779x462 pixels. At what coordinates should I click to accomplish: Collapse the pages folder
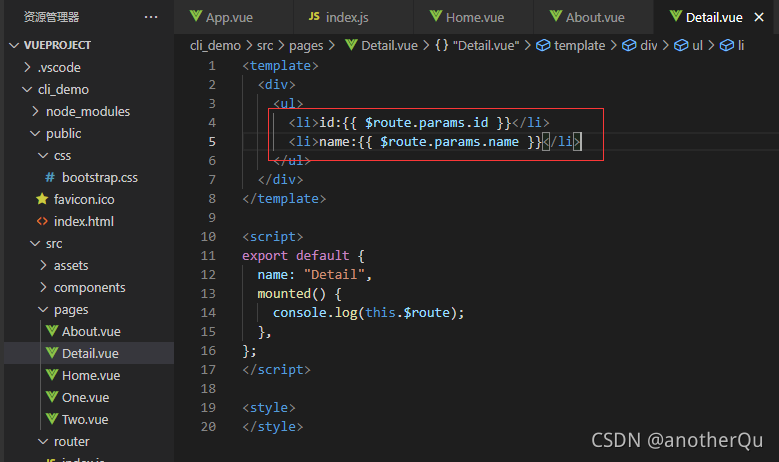[43, 309]
